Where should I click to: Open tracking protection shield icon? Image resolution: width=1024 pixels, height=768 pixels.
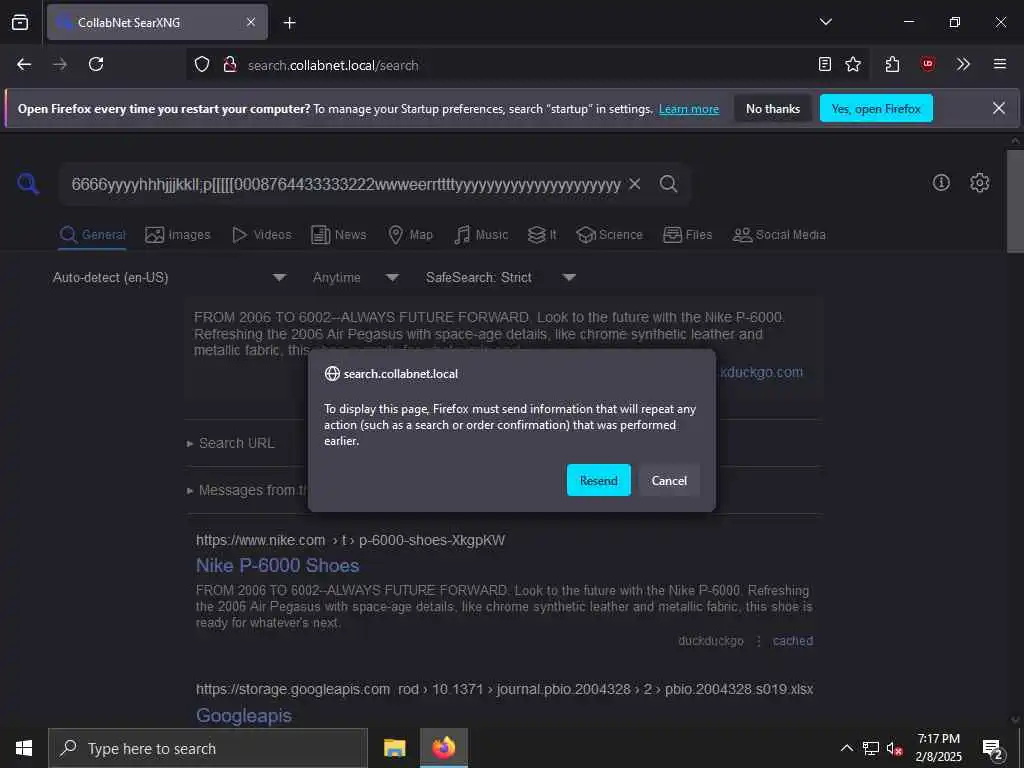202,65
